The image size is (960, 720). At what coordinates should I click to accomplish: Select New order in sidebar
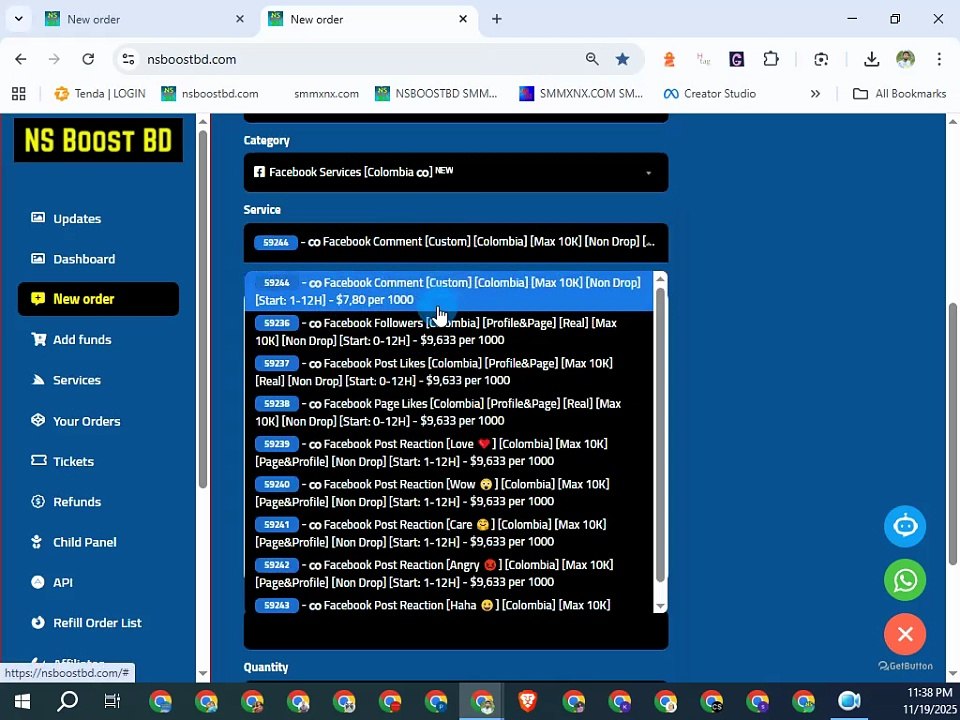[x=98, y=299]
